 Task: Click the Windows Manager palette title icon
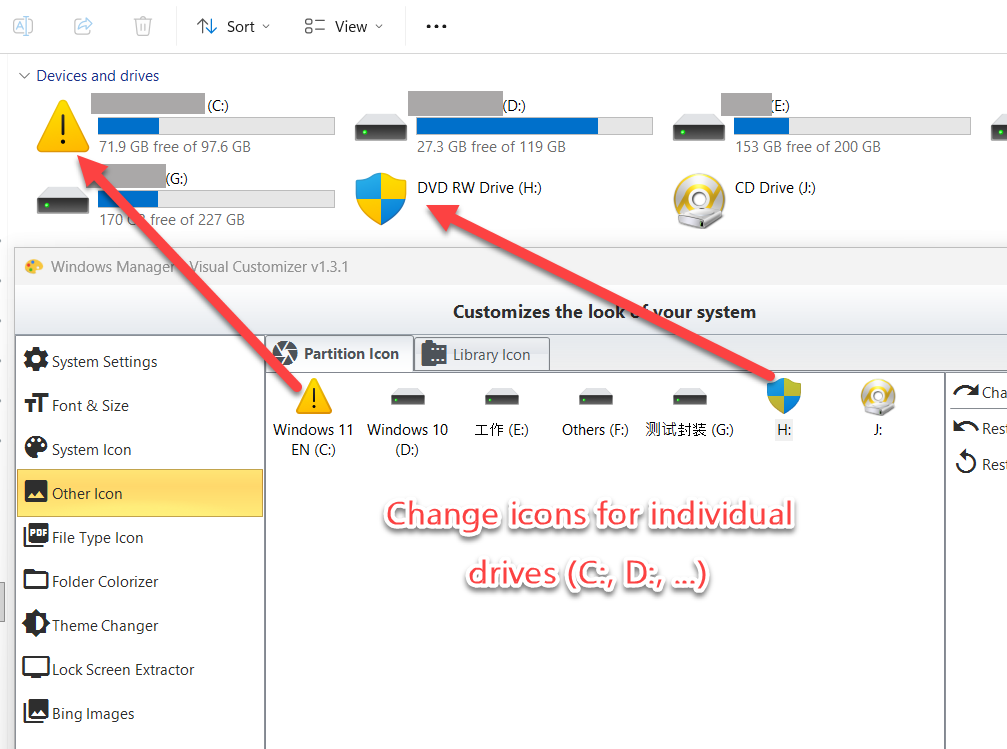click(x=34, y=267)
